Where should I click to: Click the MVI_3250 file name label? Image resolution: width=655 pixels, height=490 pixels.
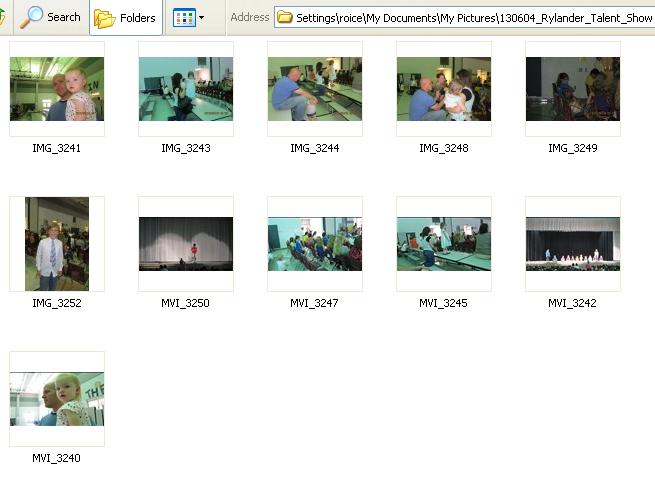point(185,303)
